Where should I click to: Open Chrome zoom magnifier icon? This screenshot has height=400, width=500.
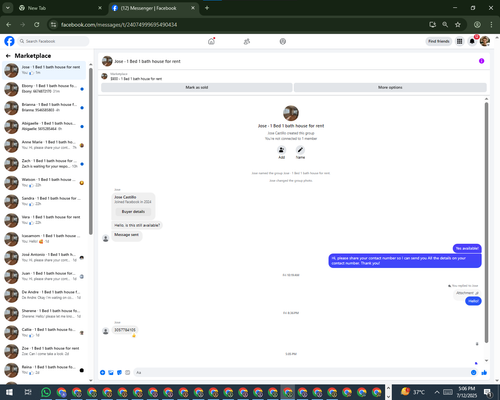coord(445,24)
